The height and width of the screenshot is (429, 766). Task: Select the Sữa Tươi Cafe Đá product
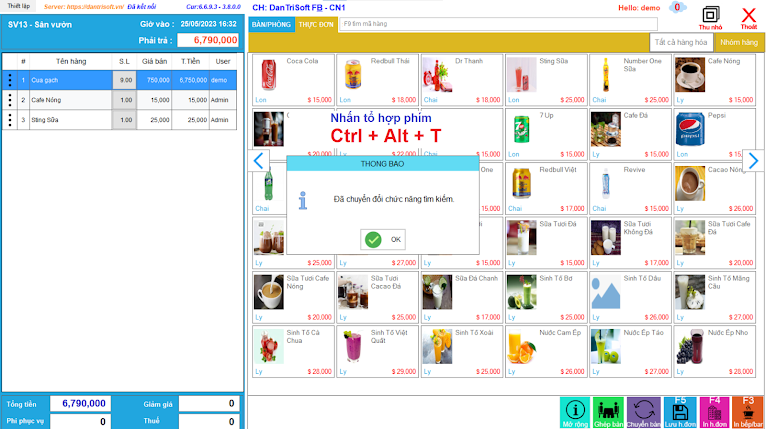click(714, 243)
